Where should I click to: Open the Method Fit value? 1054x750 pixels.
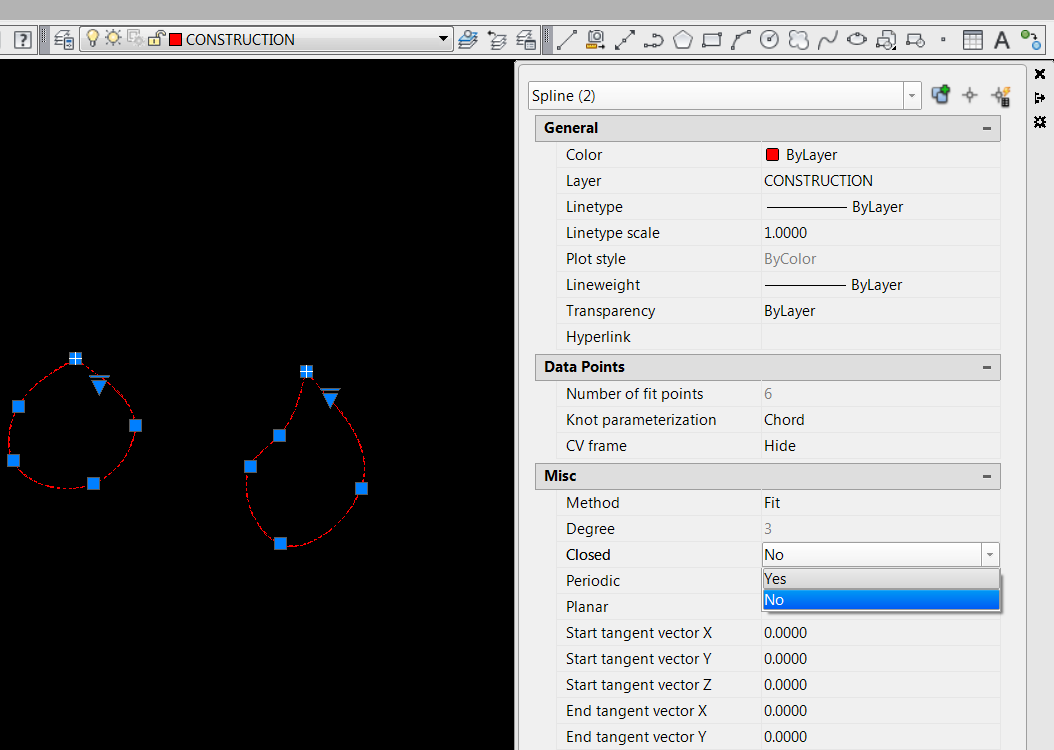click(x=881, y=503)
